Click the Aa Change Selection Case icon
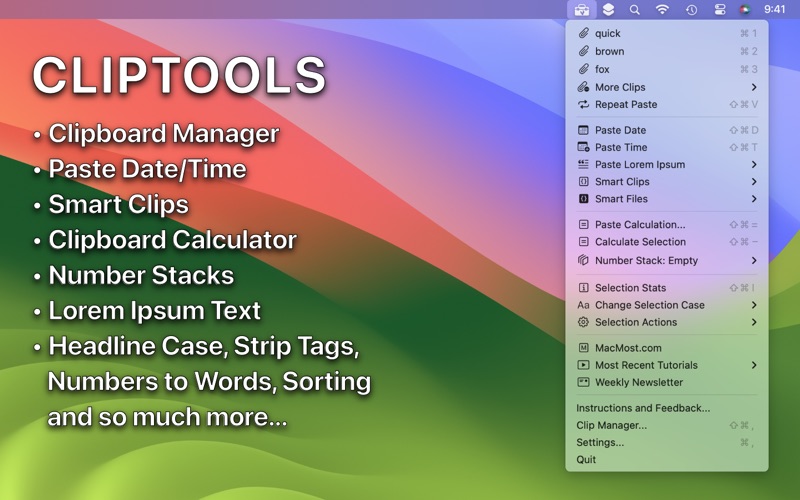The width and height of the screenshot is (800, 500). click(583, 305)
